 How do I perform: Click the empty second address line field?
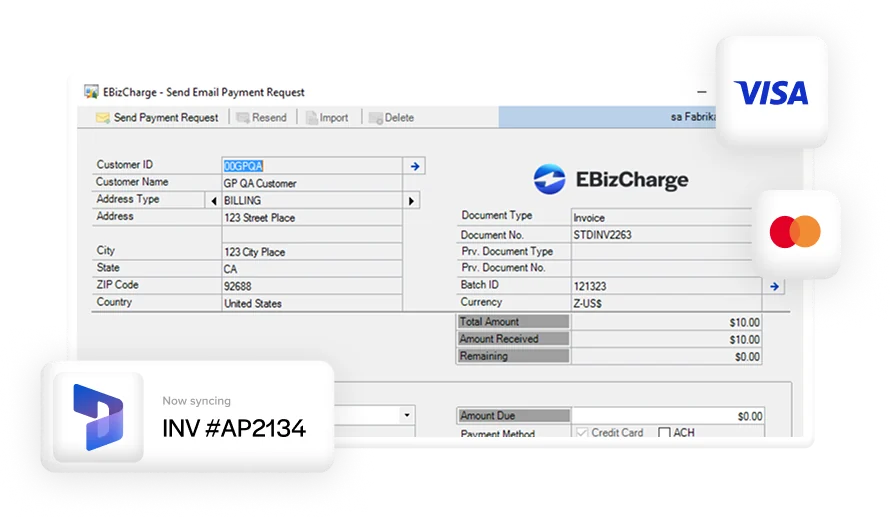[312, 235]
